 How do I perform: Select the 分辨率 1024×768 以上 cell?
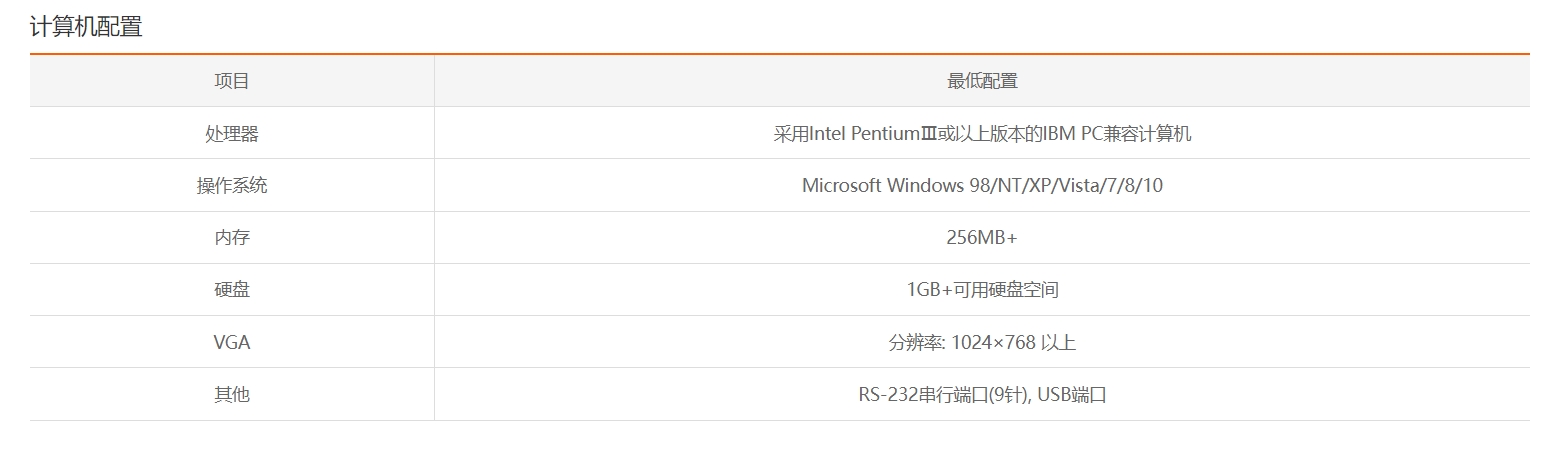[982, 342]
